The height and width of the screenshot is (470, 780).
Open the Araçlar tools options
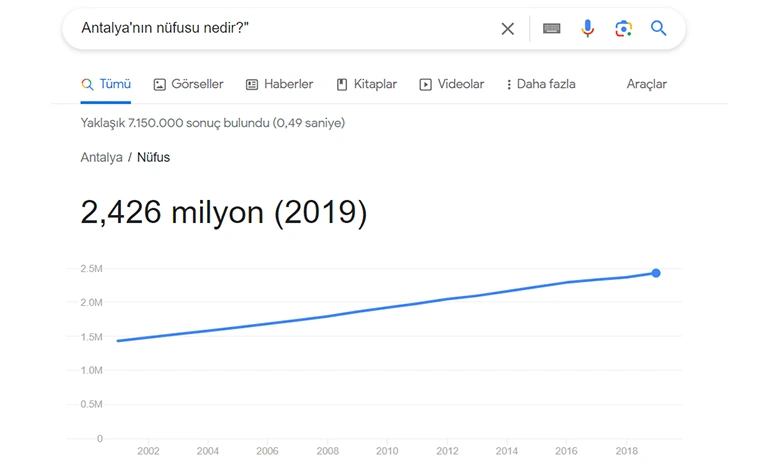click(646, 85)
